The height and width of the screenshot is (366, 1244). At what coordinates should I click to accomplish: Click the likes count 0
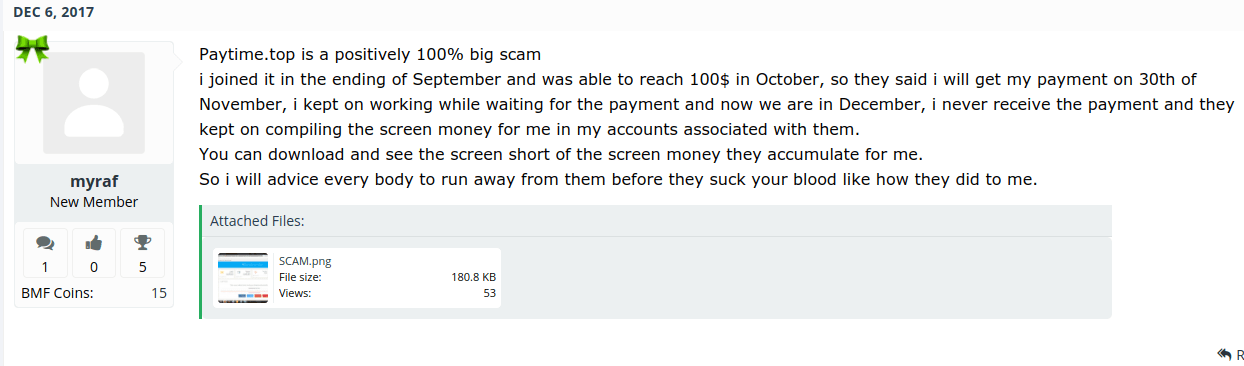[94, 267]
